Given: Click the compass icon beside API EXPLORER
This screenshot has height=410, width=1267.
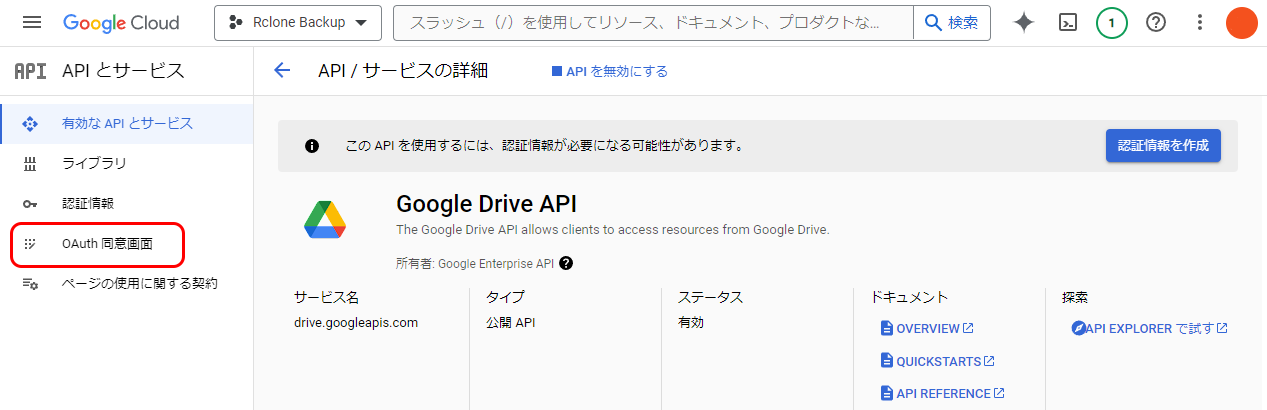Looking at the screenshot, I should click(x=1078, y=328).
